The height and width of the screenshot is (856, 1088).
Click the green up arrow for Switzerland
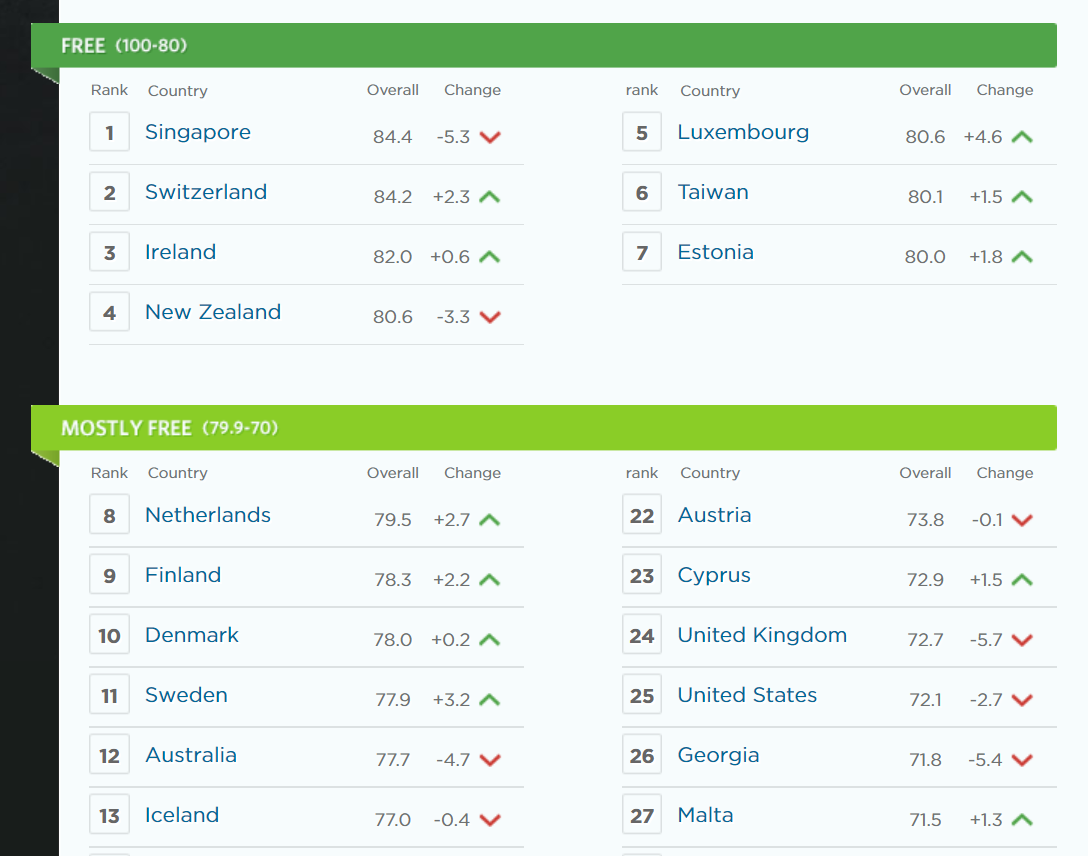tap(490, 197)
